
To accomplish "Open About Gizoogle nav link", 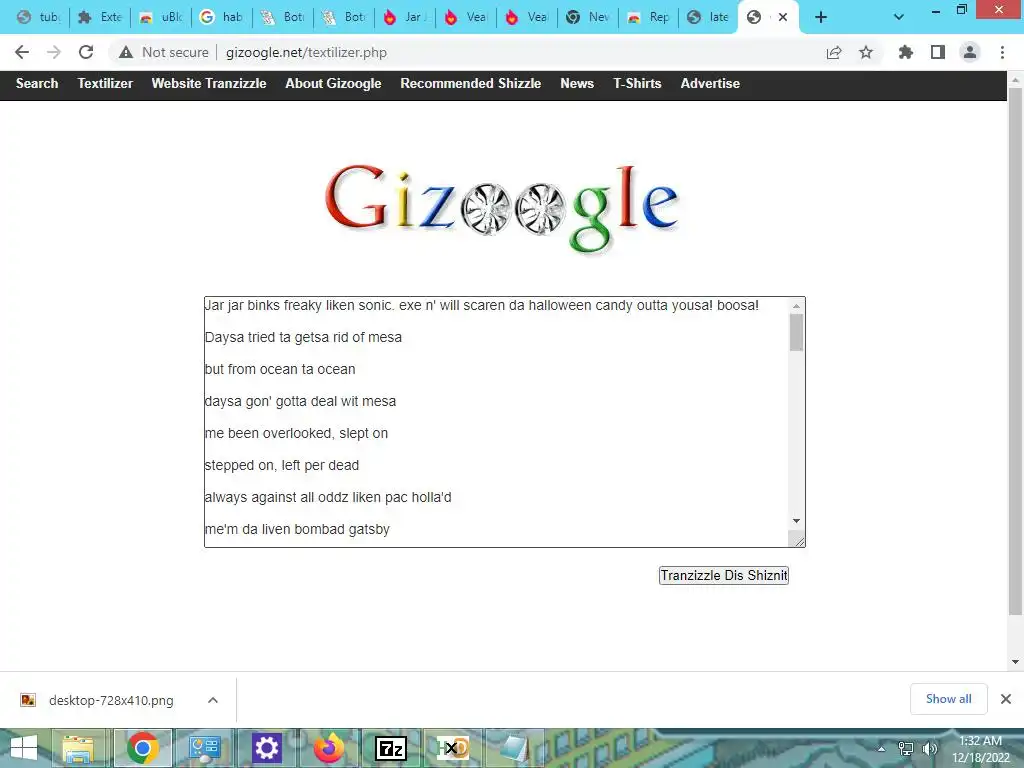I will (333, 84).
